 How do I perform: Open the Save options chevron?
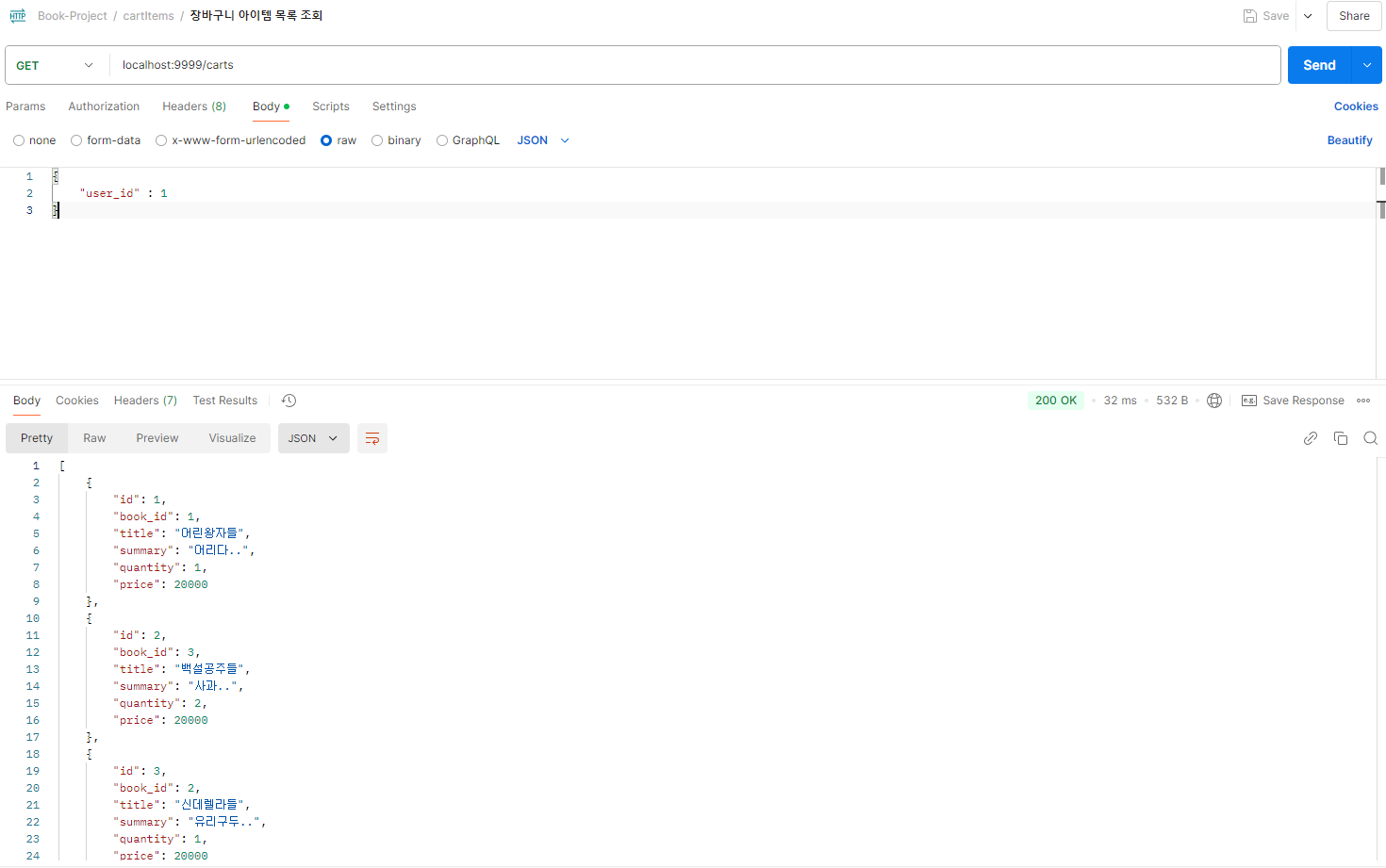[x=1308, y=16]
